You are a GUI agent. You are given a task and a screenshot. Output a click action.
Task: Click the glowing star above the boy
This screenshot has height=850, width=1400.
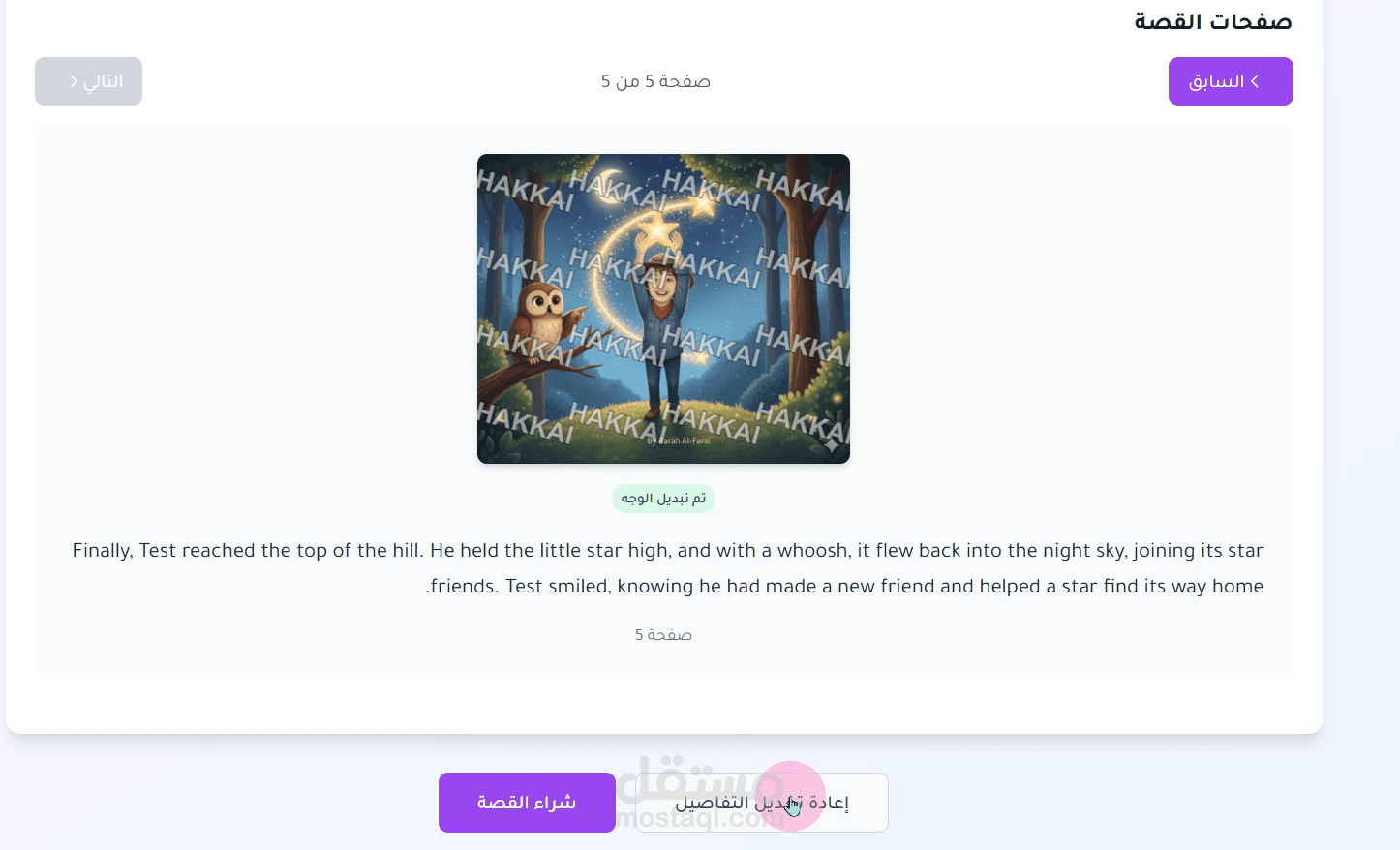(658, 230)
